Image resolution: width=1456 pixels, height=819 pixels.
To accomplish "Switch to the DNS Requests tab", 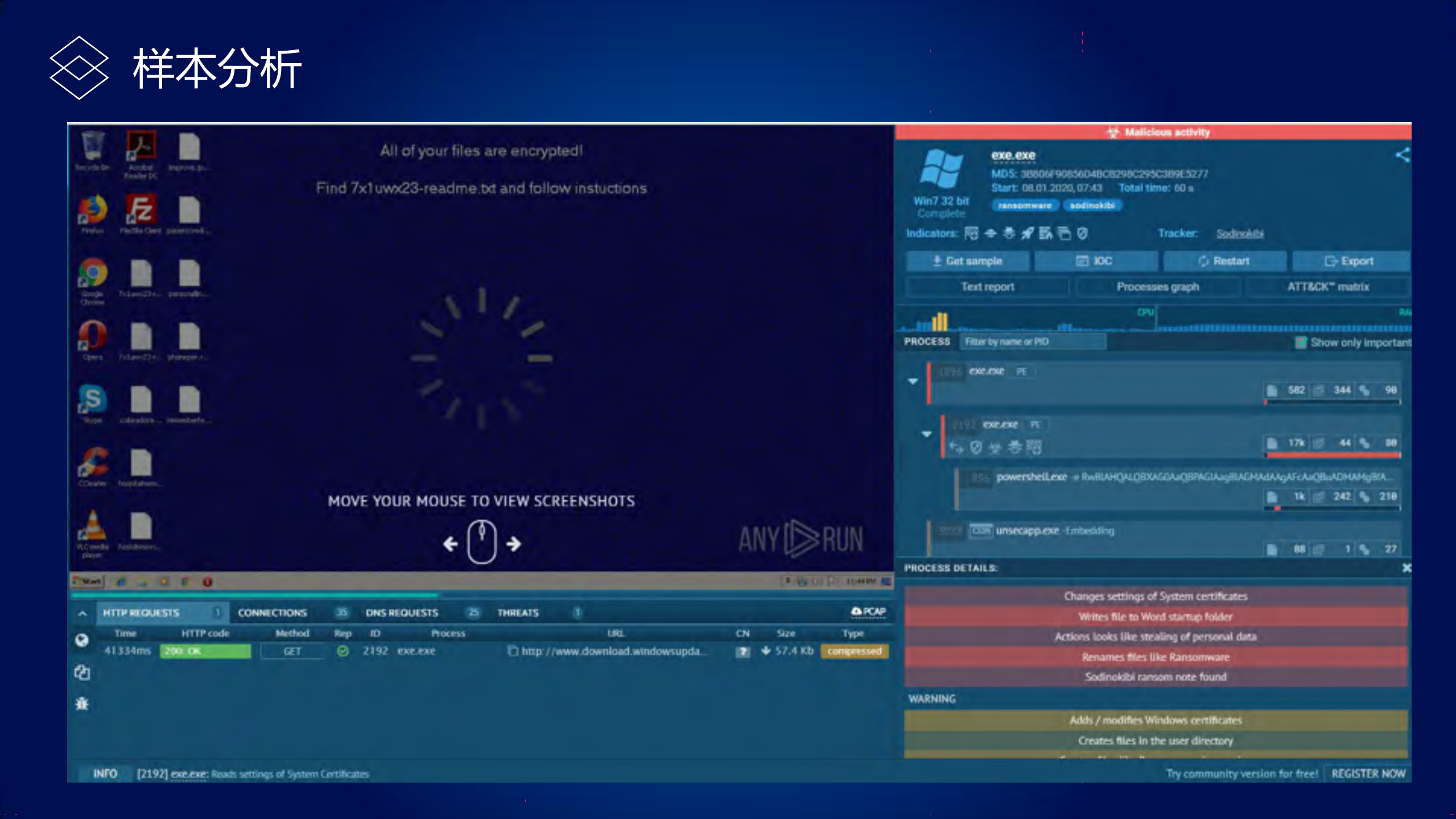I will tap(402, 612).
